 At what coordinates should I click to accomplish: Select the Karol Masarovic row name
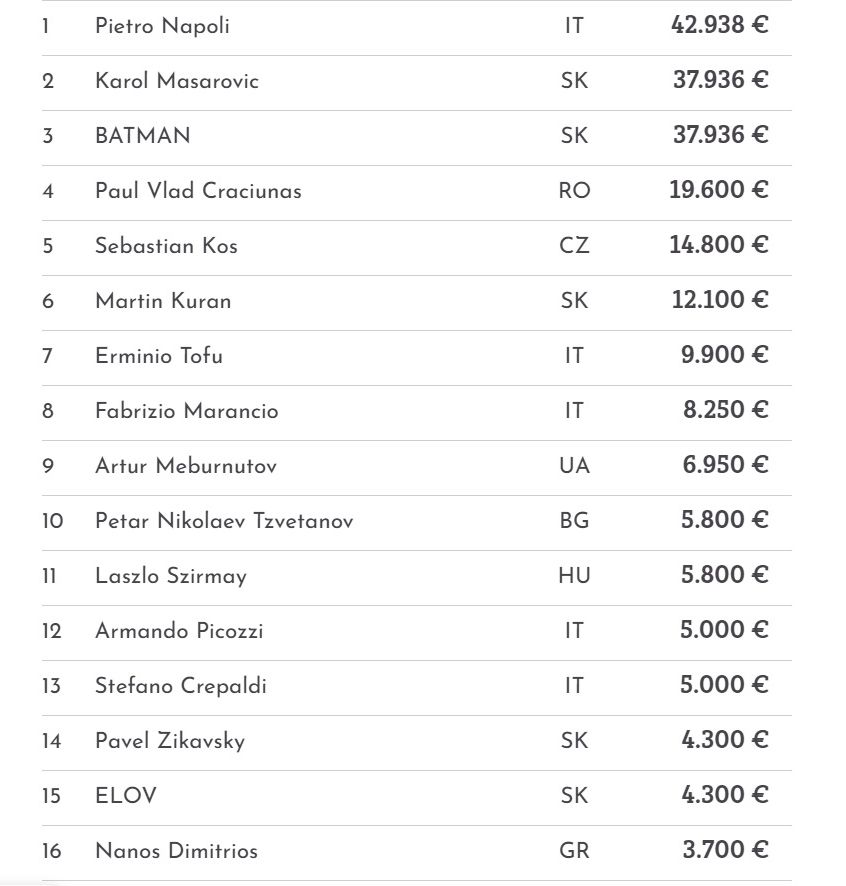176,81
